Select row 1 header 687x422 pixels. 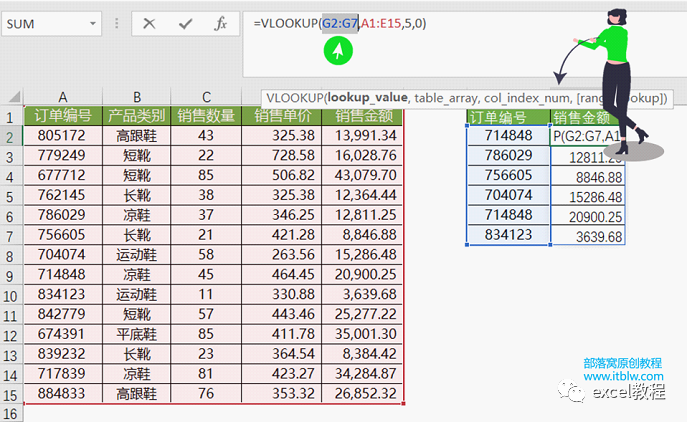click(11, 117)
